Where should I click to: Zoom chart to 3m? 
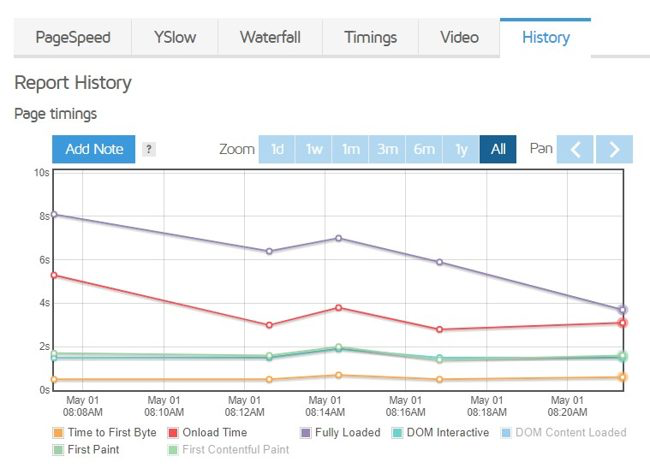[x=387, y=149]
